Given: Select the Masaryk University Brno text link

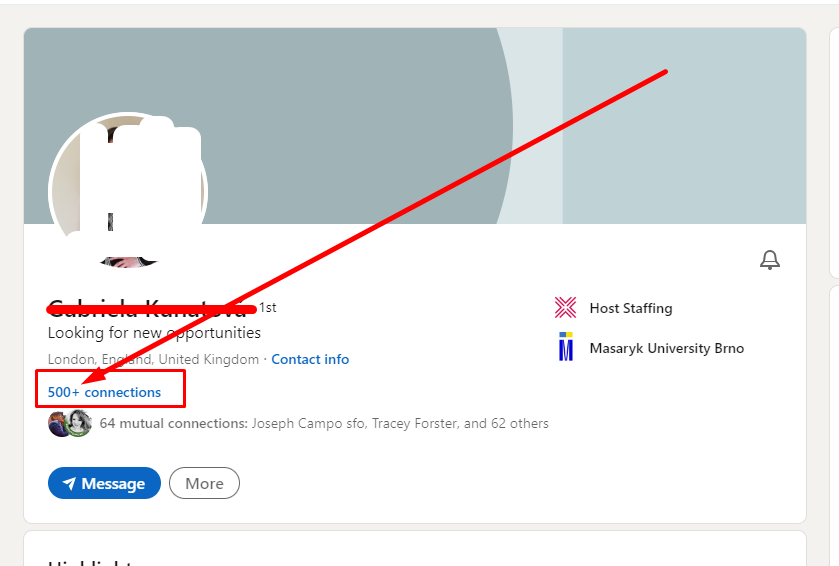Looking at the screenshot, I should coord(666,348).
